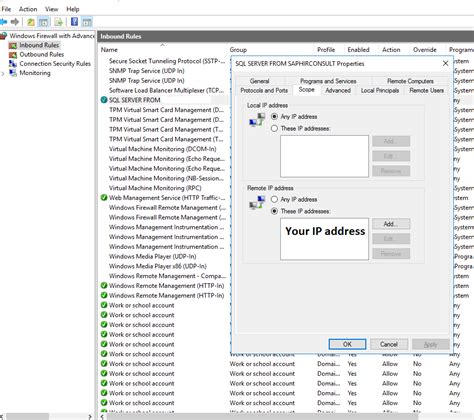Select These IP addresses under Local IP address
The height and width of the screenshot is (420, 474).
coord(274,128)
